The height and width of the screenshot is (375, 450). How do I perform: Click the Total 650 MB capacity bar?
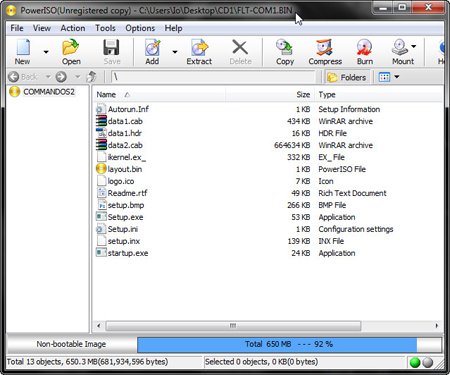pyautogui.click(x=289, y=344)
